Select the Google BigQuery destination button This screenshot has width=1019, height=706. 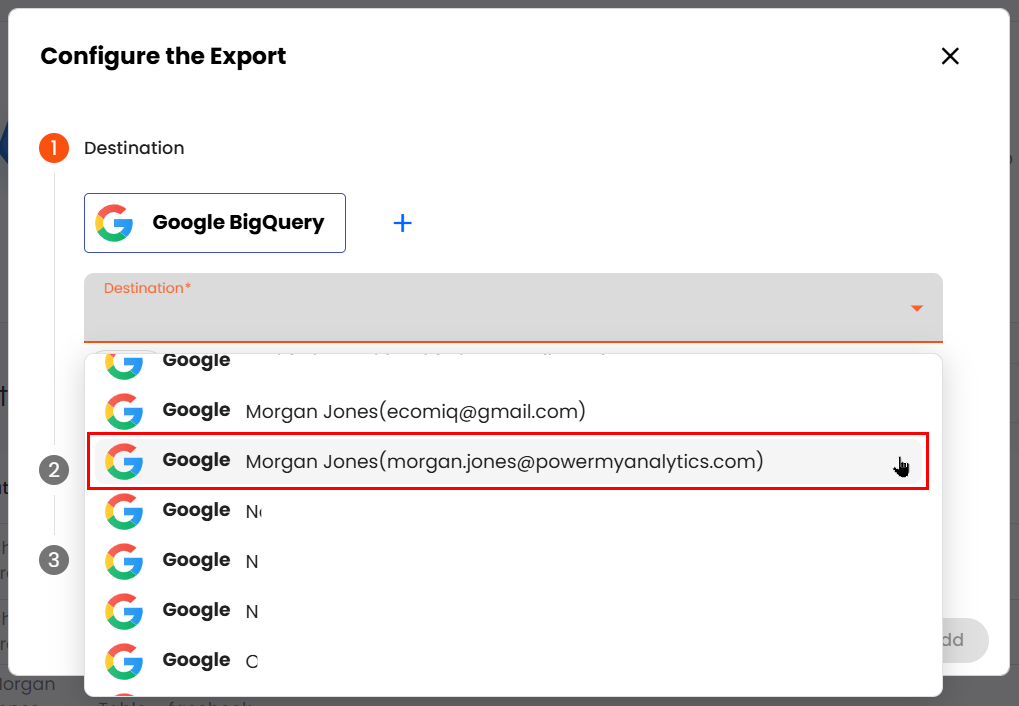pyautogui.click(x=215, y=223)
